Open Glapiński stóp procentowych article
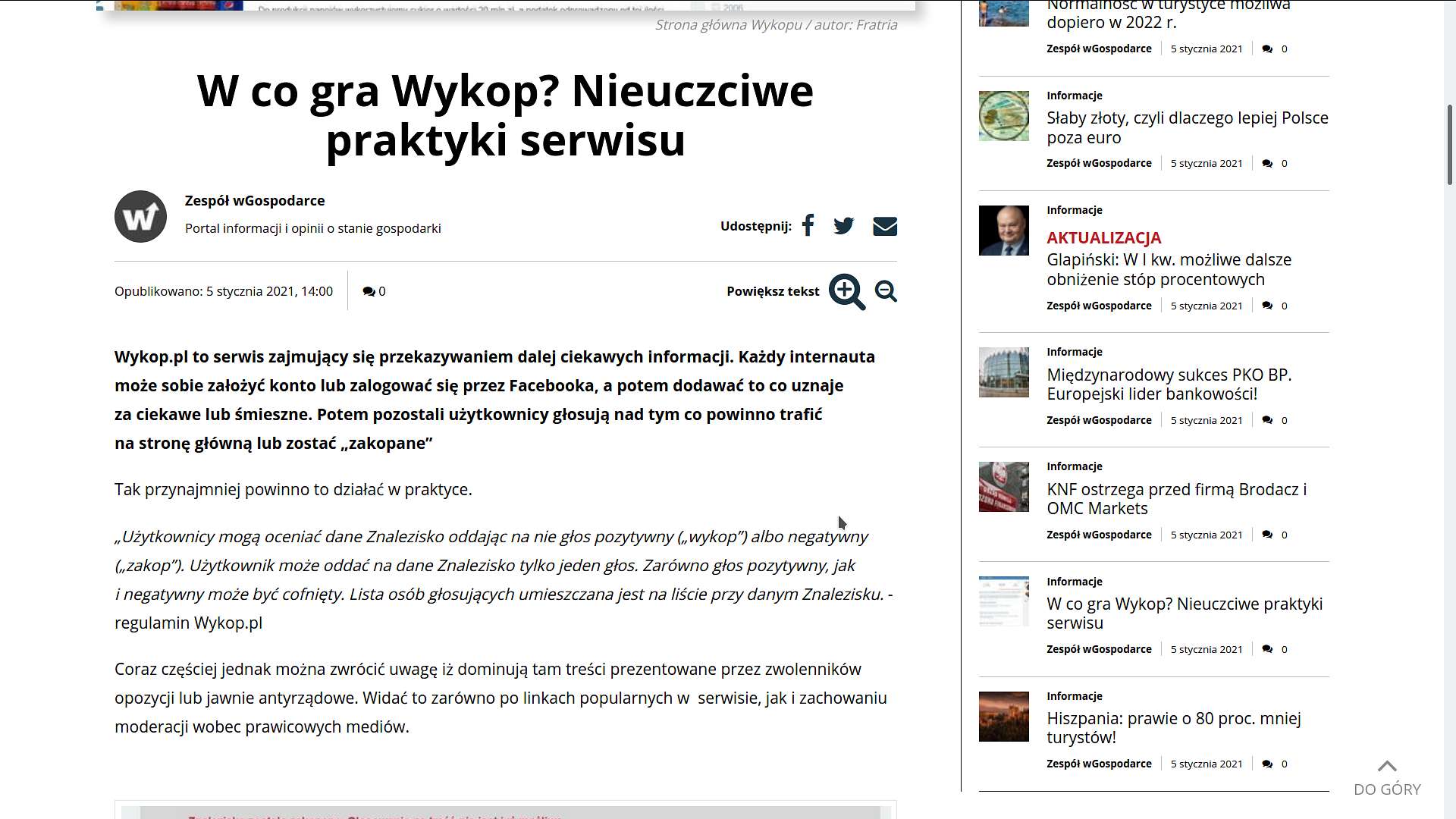This screenshot has height=819, width=1456. click(x=1169, y=269)
